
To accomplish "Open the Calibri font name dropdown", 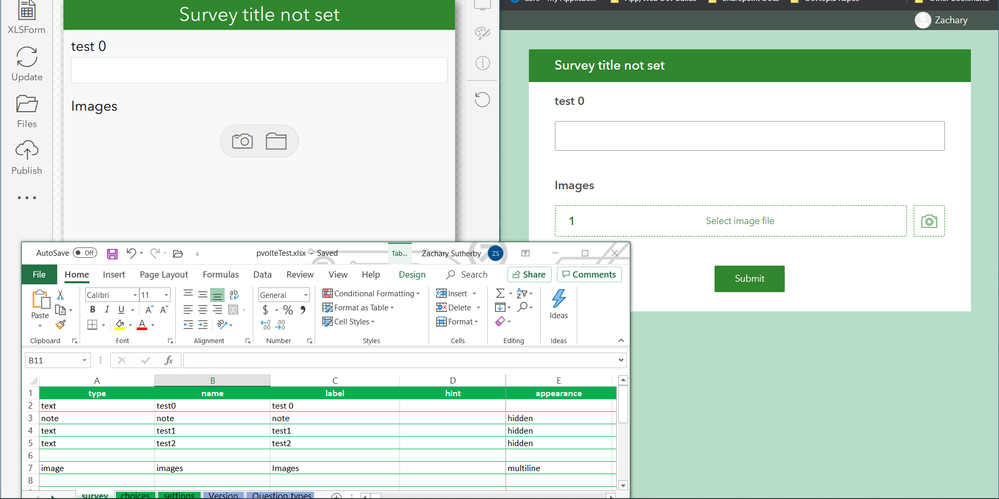I will tap(135, 295).
